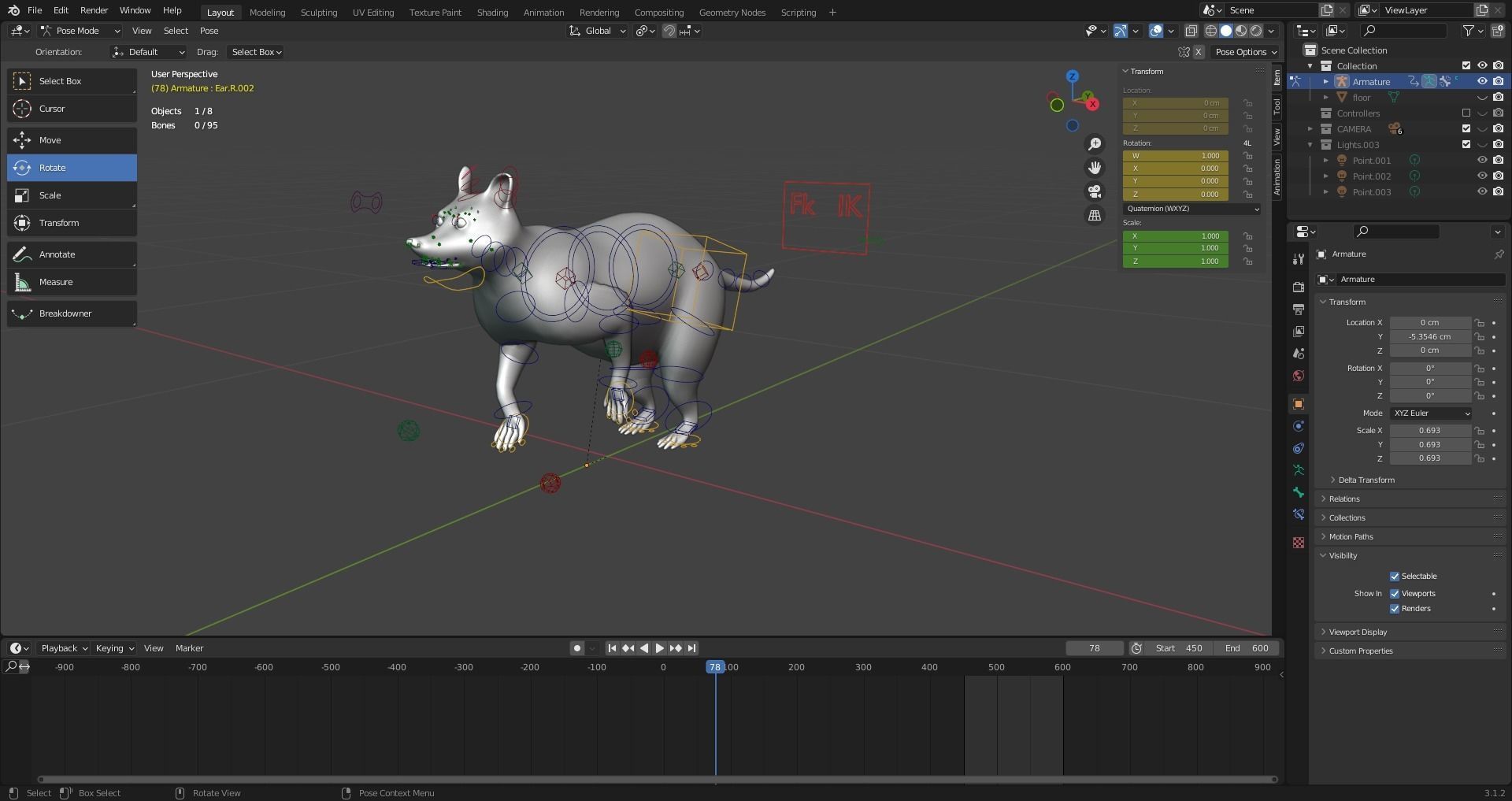Screen dimensions: 1512x801
Task: Hide Point.003 light with eye icon
Action: [1482, 191]
